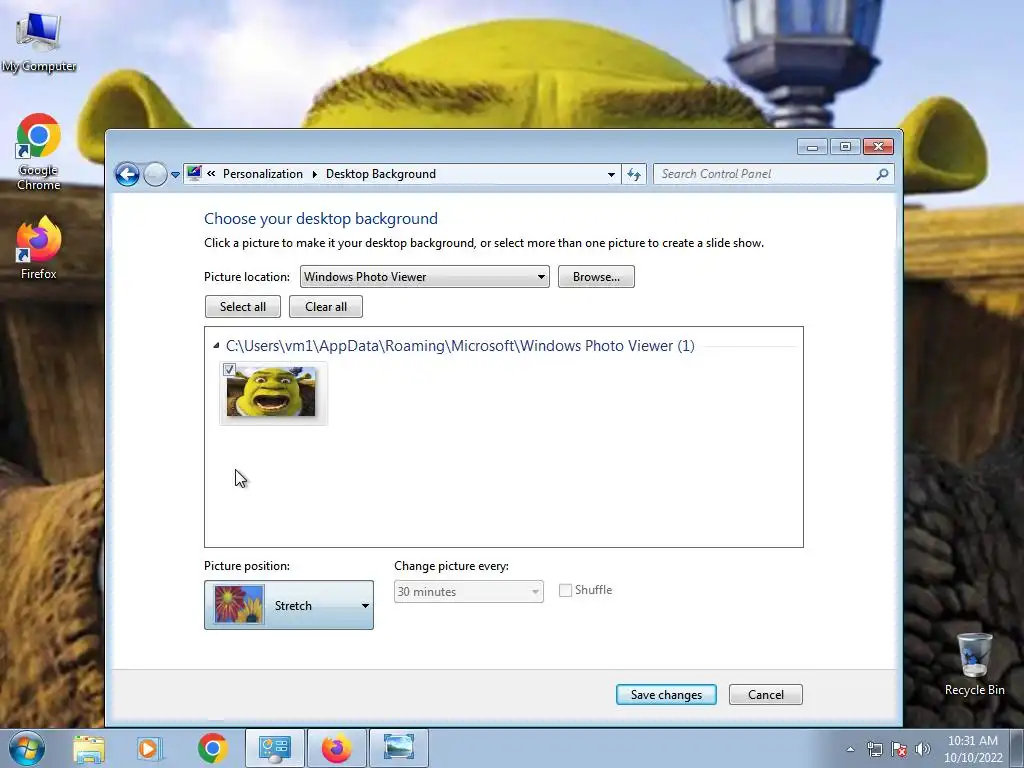Open Google Chrome from the taskbar
Screen dimensions: 1024x768
coord(212,748)
